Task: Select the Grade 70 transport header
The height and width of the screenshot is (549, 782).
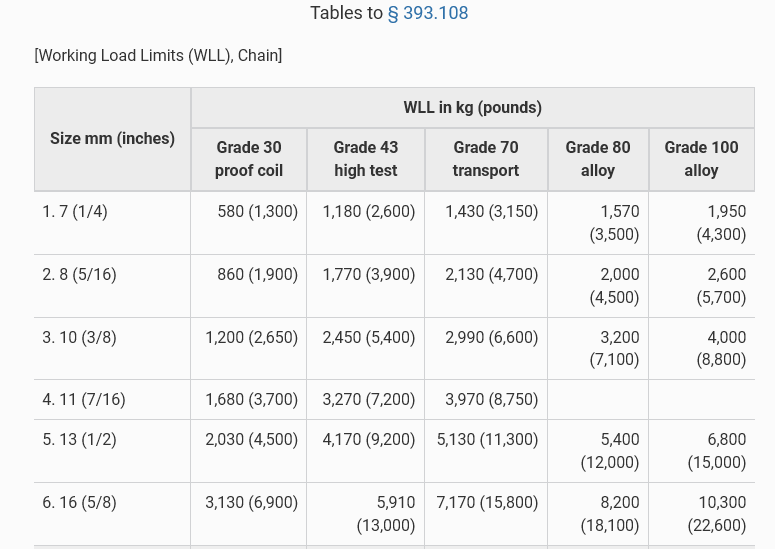Action: tap(486, 159)
